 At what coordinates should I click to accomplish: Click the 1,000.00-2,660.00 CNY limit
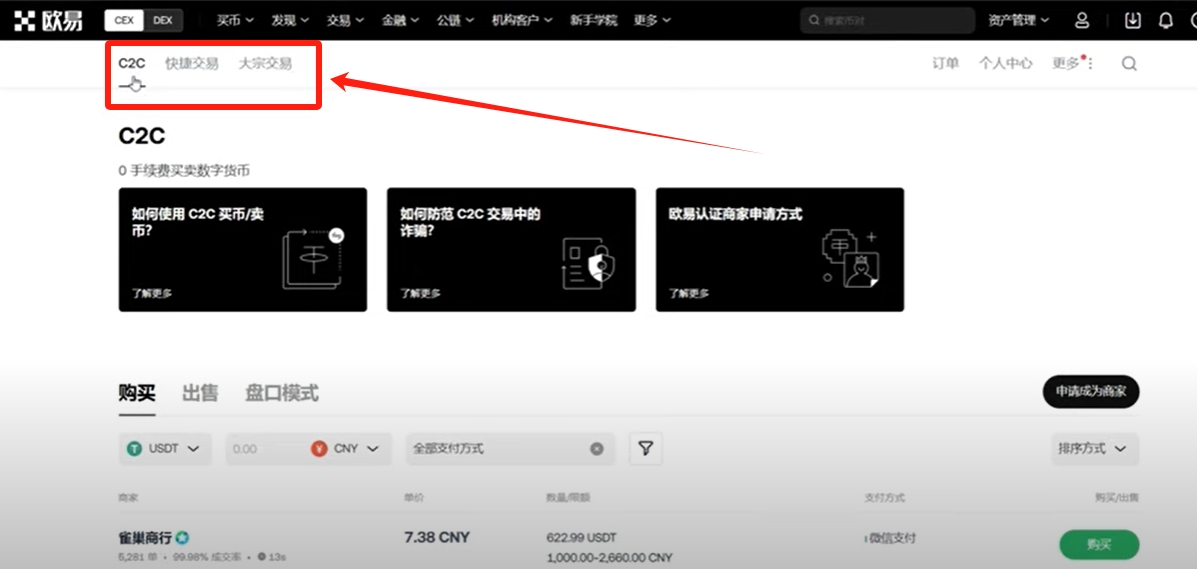pyautogui.click(x=610, y=558)
